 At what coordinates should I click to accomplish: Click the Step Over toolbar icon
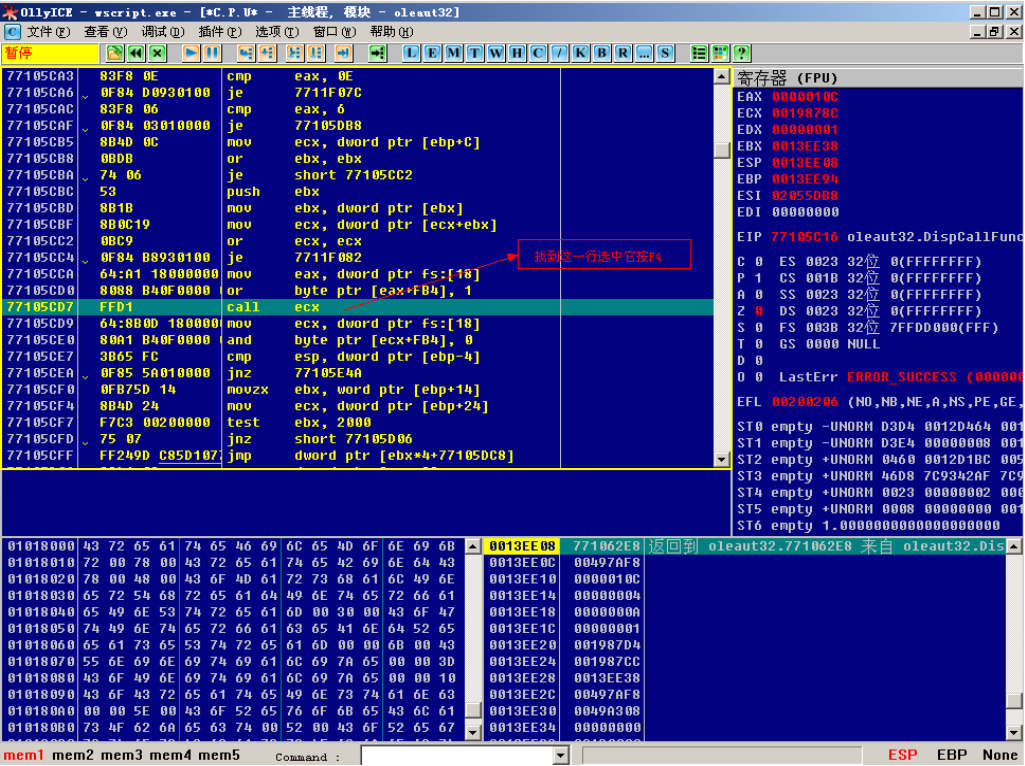(267, 54)
